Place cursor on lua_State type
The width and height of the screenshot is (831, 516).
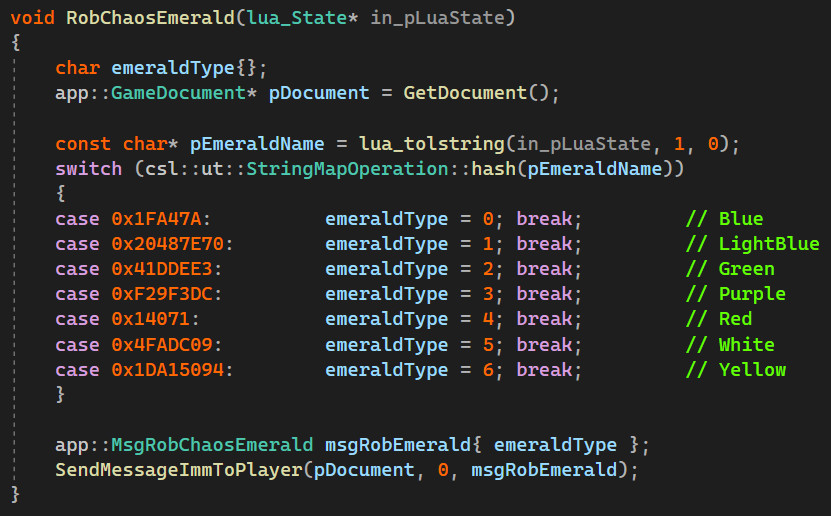pyautogui.click(x=297, y=17)
